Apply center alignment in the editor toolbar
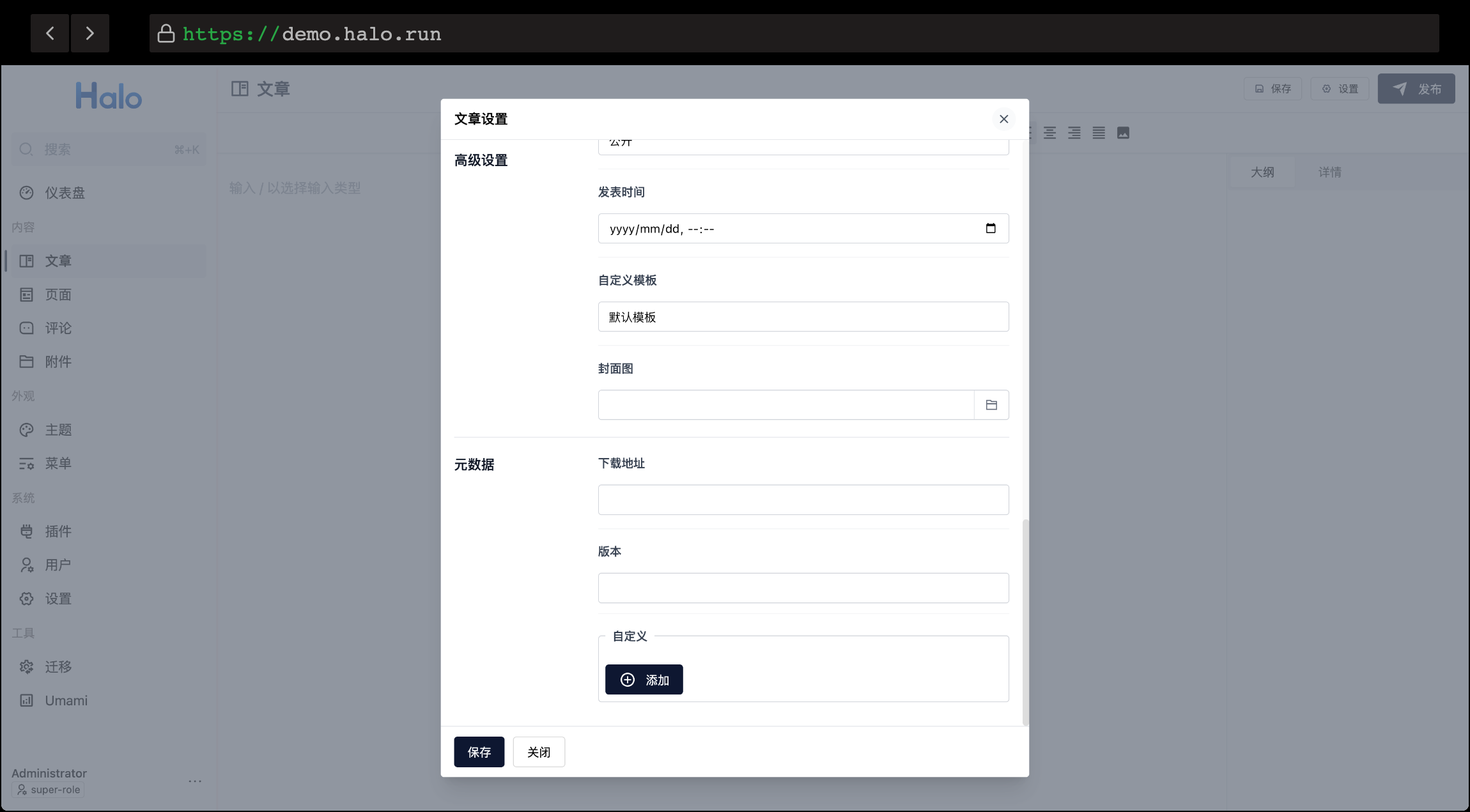Viewport: 1470px width, 812px height. 1049,133
